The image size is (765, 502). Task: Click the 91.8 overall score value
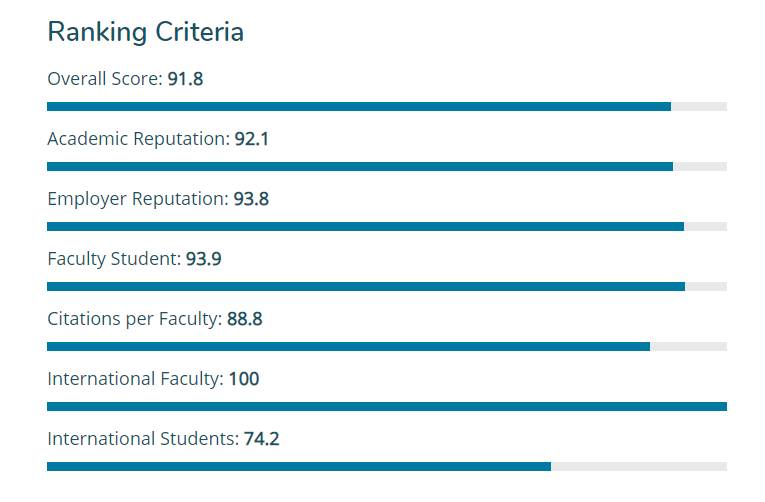click(185, 79)
